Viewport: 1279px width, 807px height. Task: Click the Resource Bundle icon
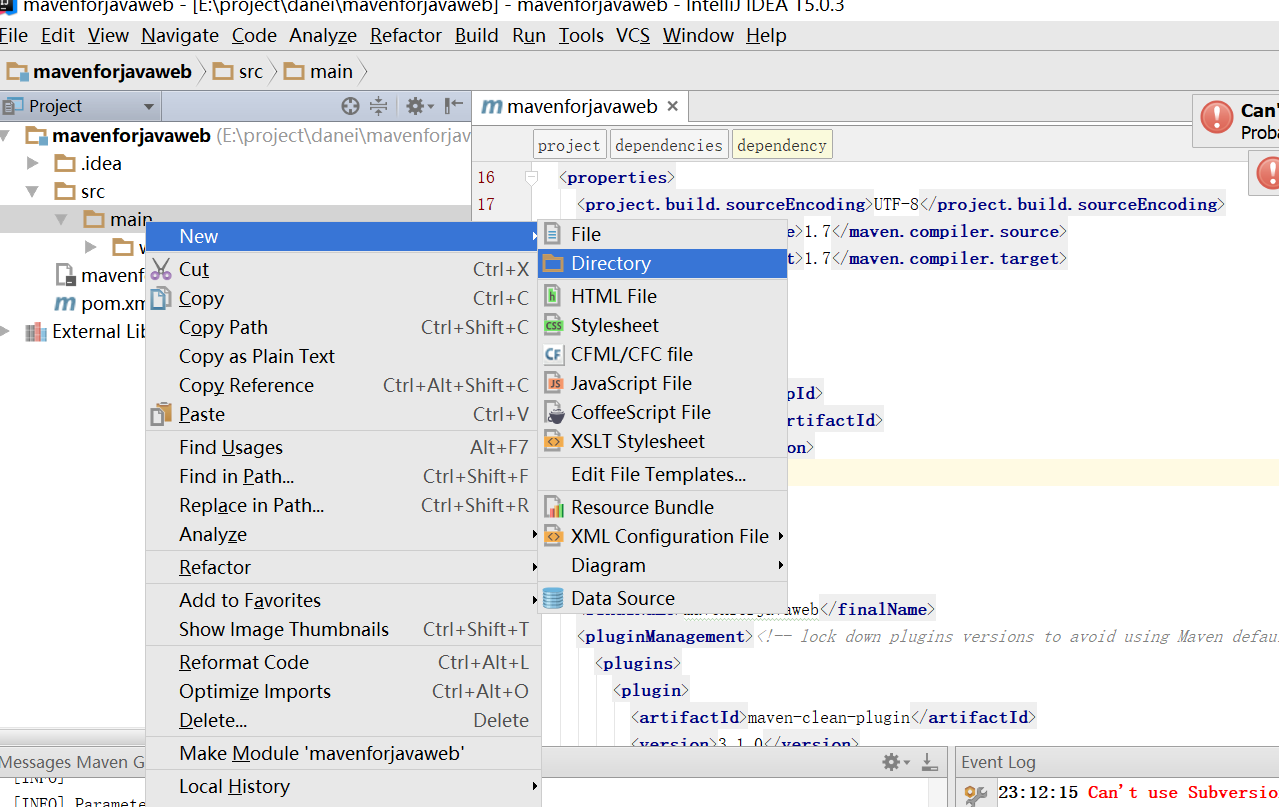click(x=553, y=507)
